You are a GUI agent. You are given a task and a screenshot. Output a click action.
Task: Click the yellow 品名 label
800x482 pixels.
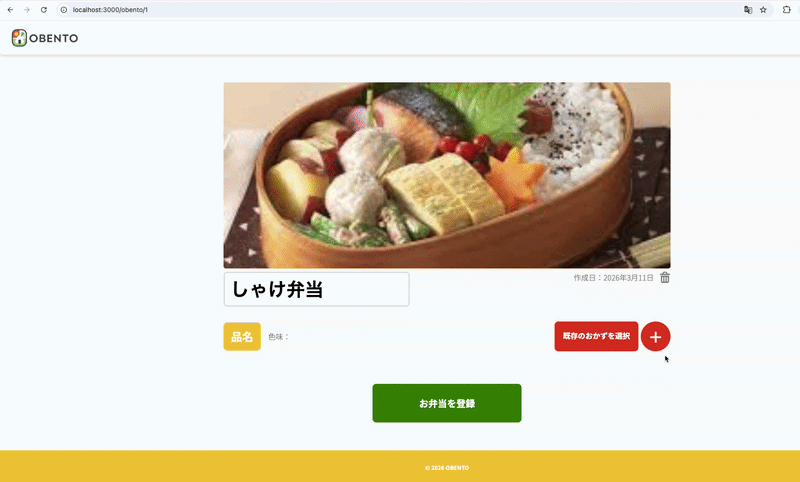tap(242, 337)
